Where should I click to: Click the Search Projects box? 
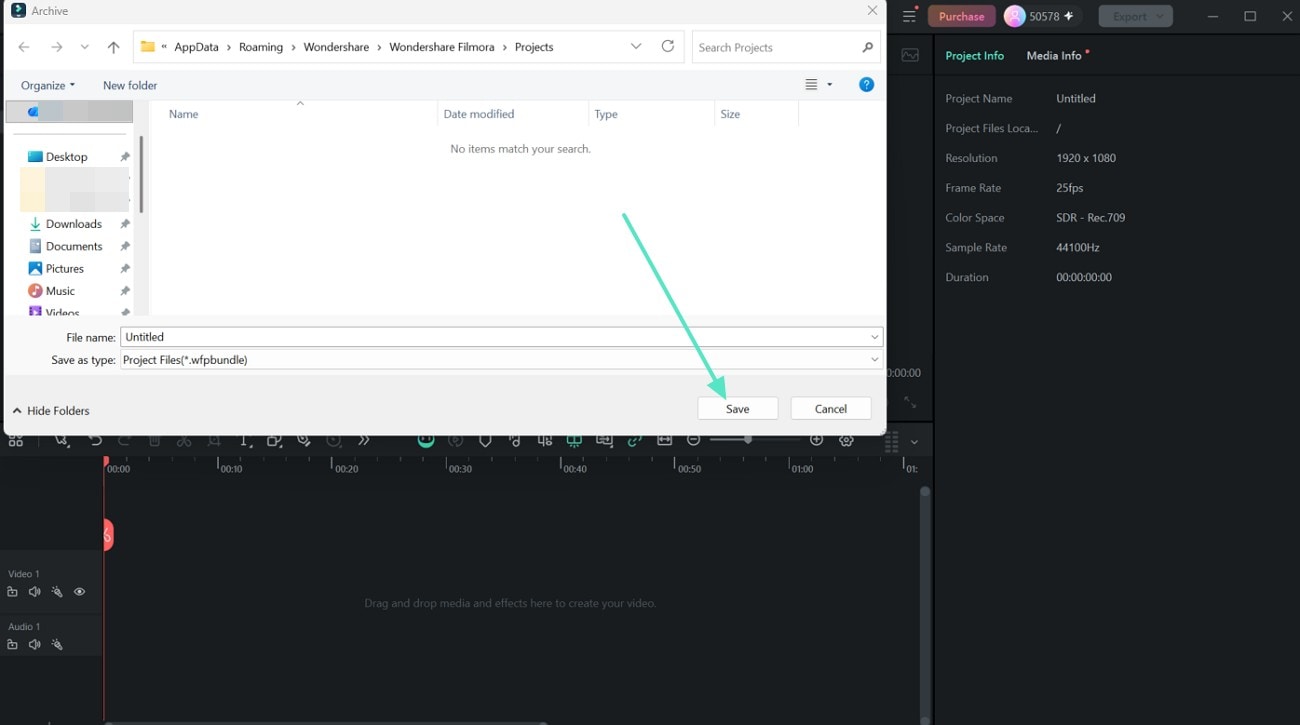[x=787, y=47]
